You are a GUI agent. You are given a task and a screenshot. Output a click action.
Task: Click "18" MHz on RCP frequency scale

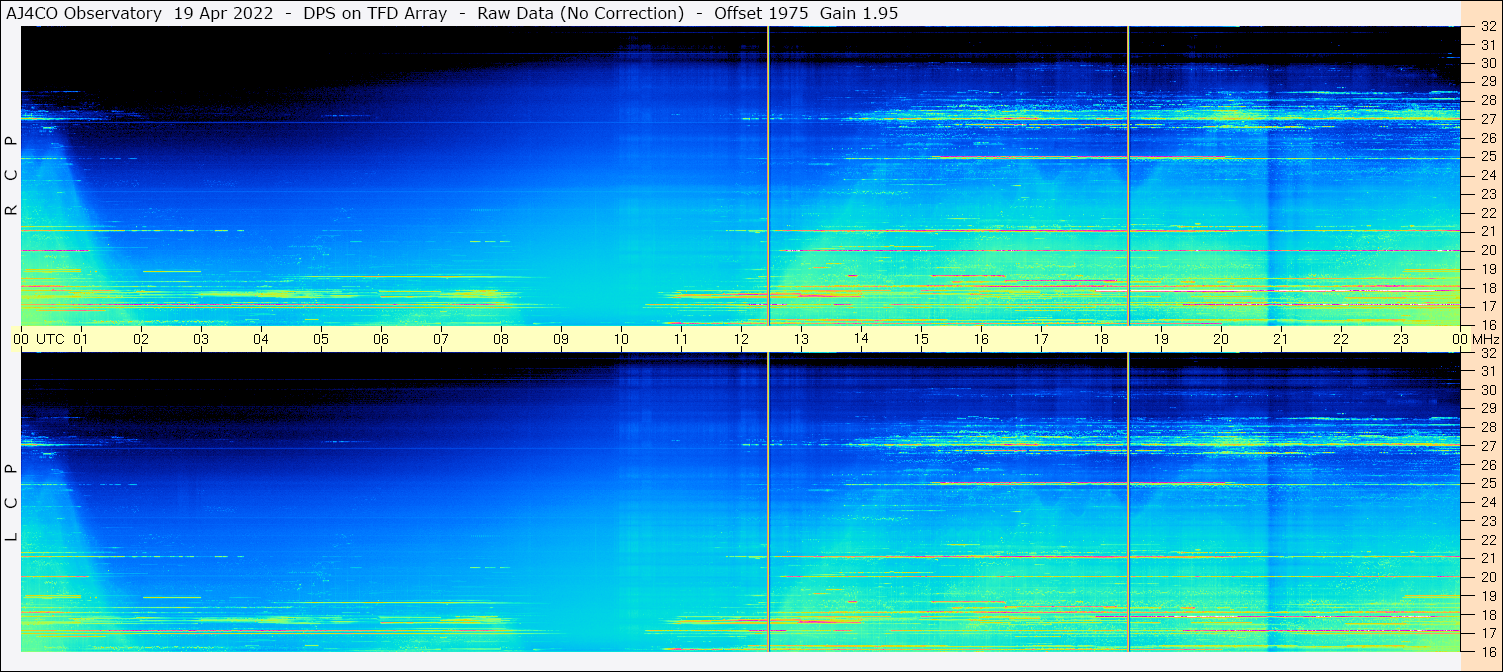pos(1488,288)
